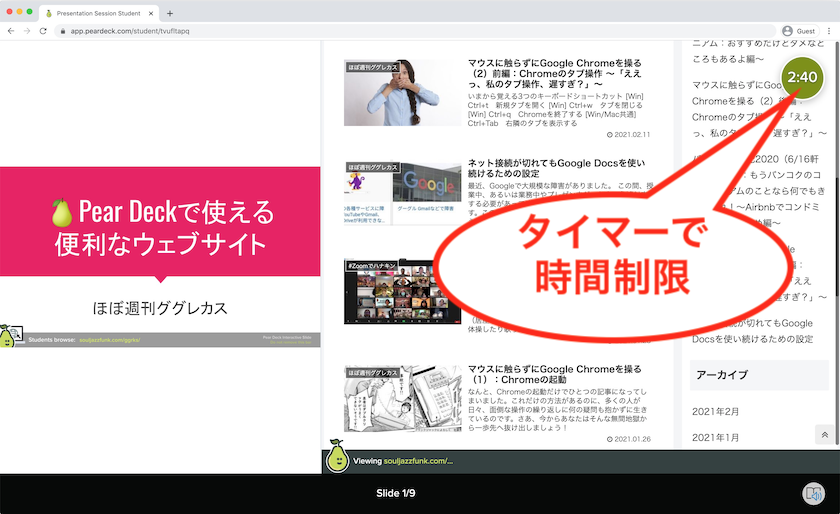The width and height of the screenshot is (840, 514).
Task: Click the scroll-to-top double chevron button
Action: [x=824, y=434]
